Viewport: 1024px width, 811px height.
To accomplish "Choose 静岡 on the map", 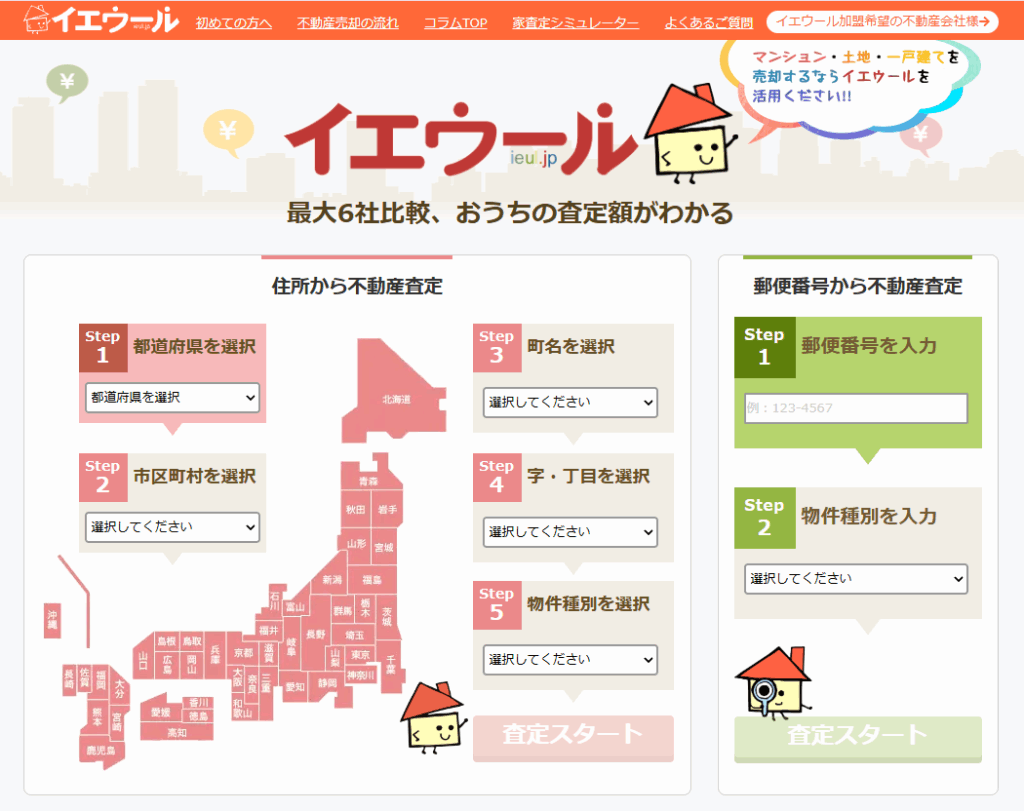I will 328,682.
